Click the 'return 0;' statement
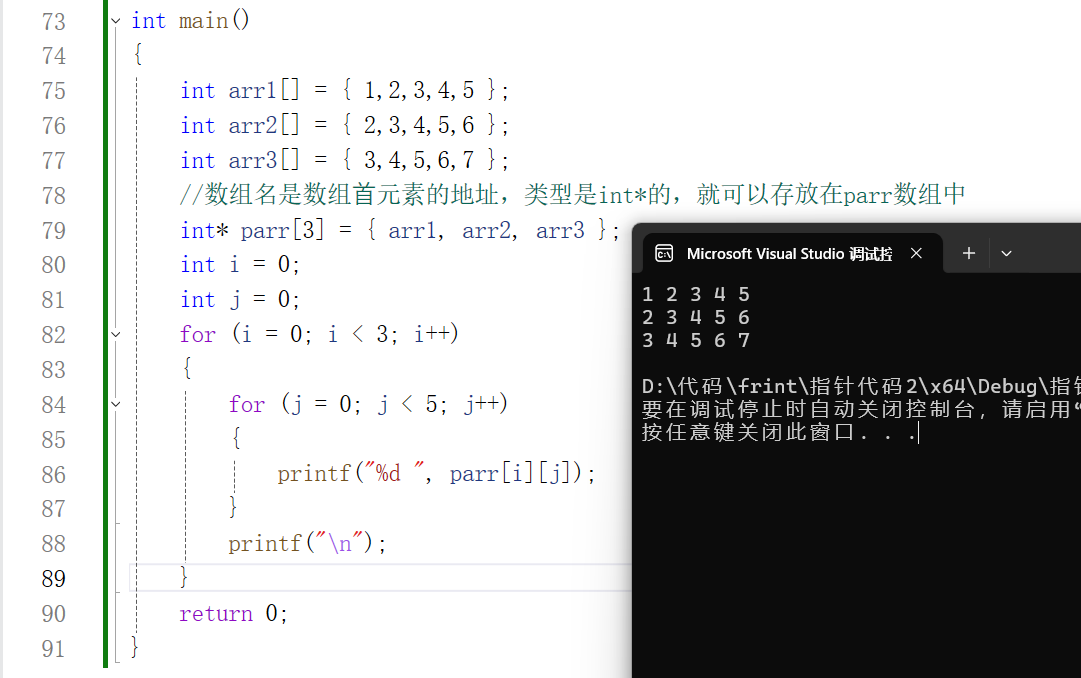1081x678 pixels. 234,613
